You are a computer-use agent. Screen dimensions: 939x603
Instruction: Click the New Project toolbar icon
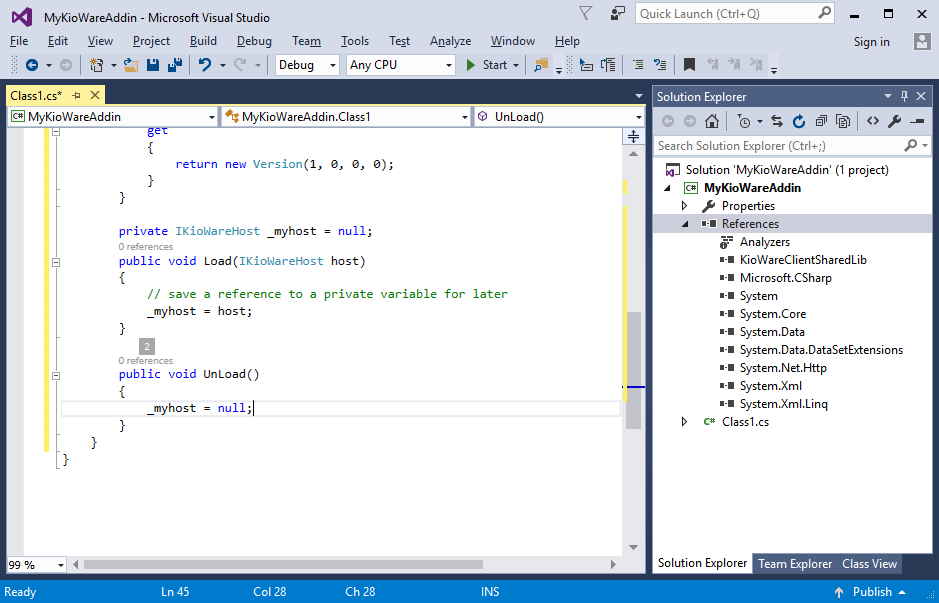pos(96,65)
